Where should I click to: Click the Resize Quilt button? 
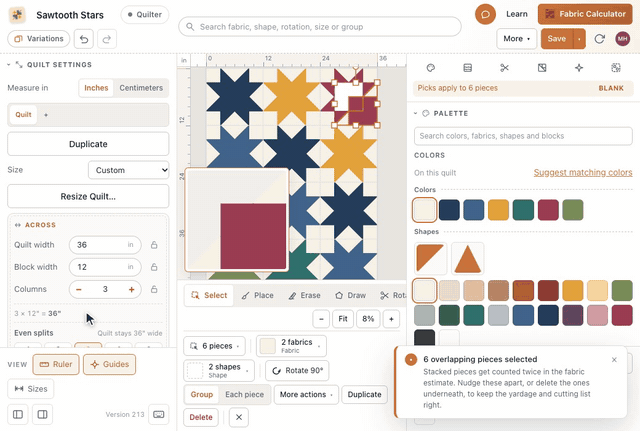click(x=88, y=196)
